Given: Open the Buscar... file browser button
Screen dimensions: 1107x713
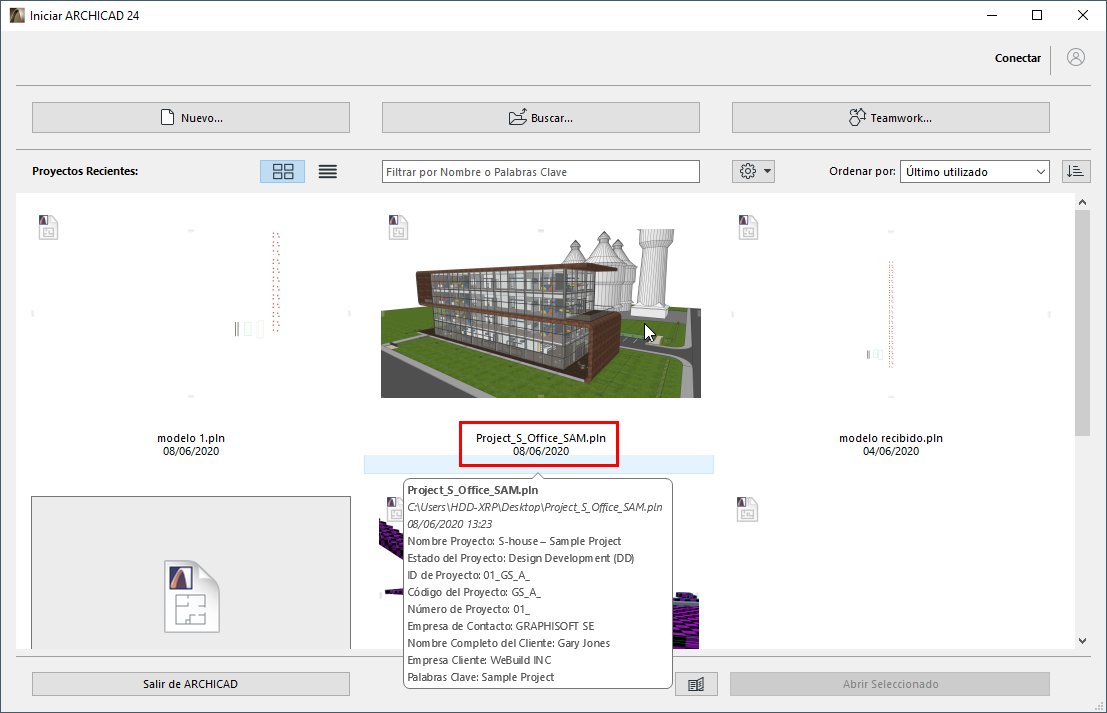Looking at the screenshot, I should click(541, 118).
